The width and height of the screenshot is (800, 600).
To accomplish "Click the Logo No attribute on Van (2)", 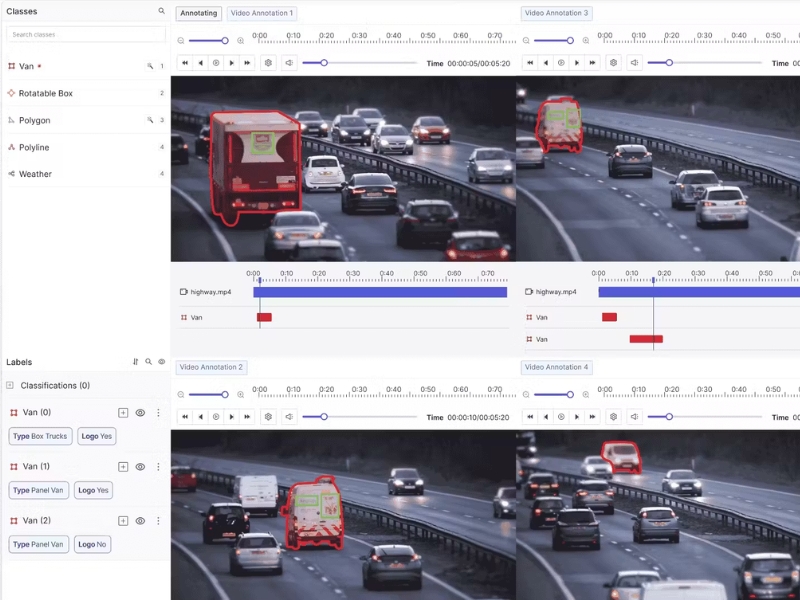I will coord(92,544).
